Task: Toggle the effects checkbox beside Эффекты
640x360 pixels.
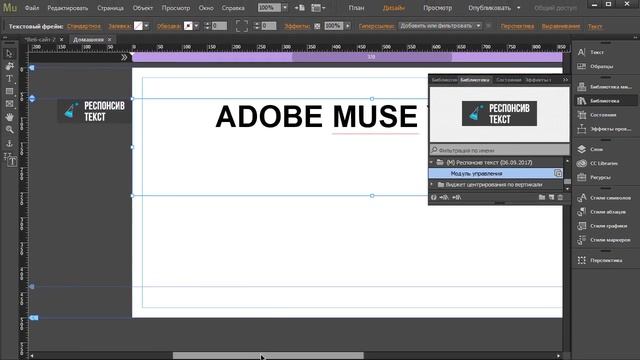Action: click(x=317, y=26)
